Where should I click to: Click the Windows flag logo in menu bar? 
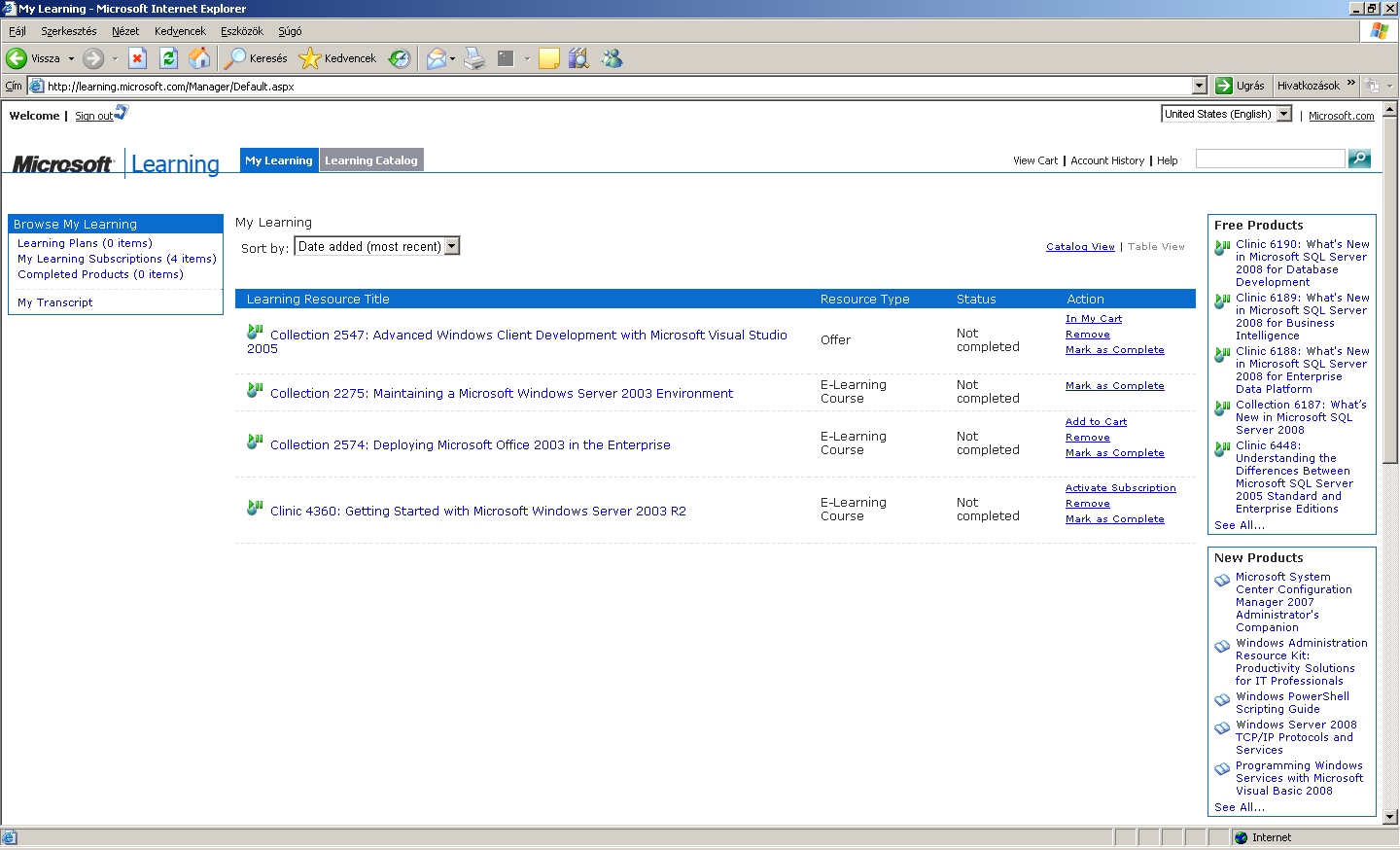(x=1379, y=31)
